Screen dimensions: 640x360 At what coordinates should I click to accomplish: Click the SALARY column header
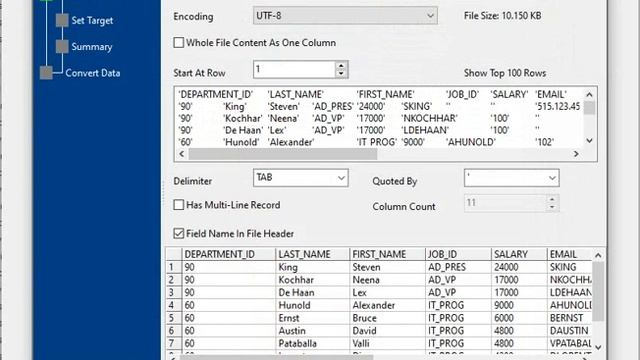click(x=519, y=254)
